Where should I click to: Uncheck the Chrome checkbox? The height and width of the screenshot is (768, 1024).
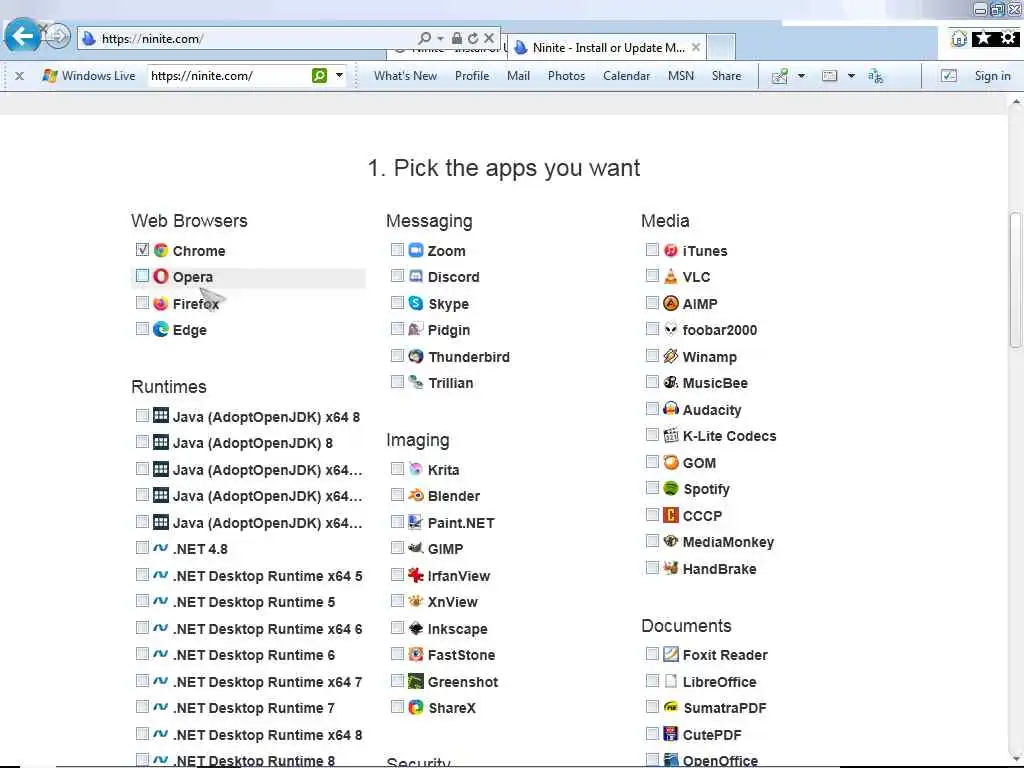tap(142, 249)
